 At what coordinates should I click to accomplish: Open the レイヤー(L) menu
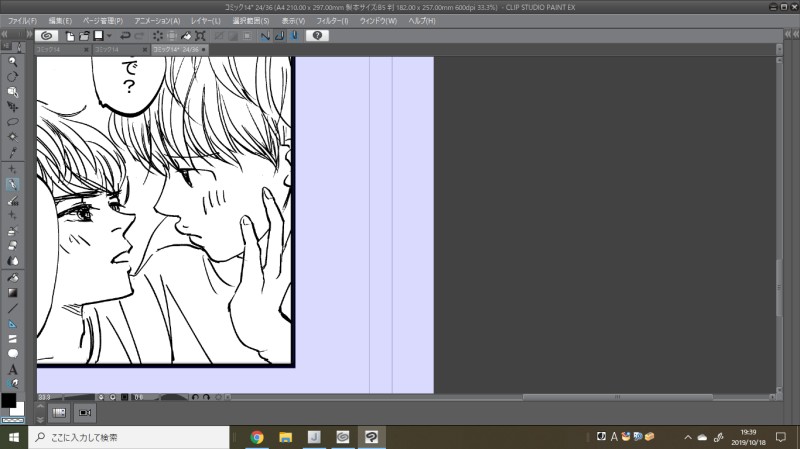coord(206,21)
